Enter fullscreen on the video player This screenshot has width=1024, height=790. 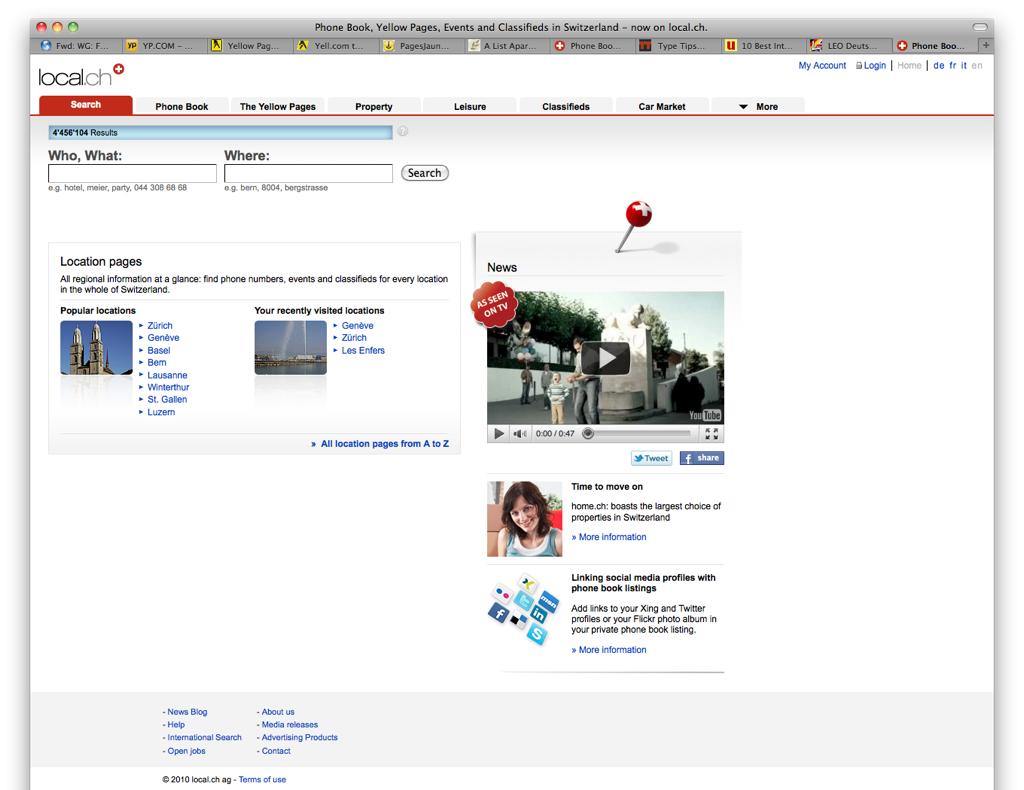(711, 434)
